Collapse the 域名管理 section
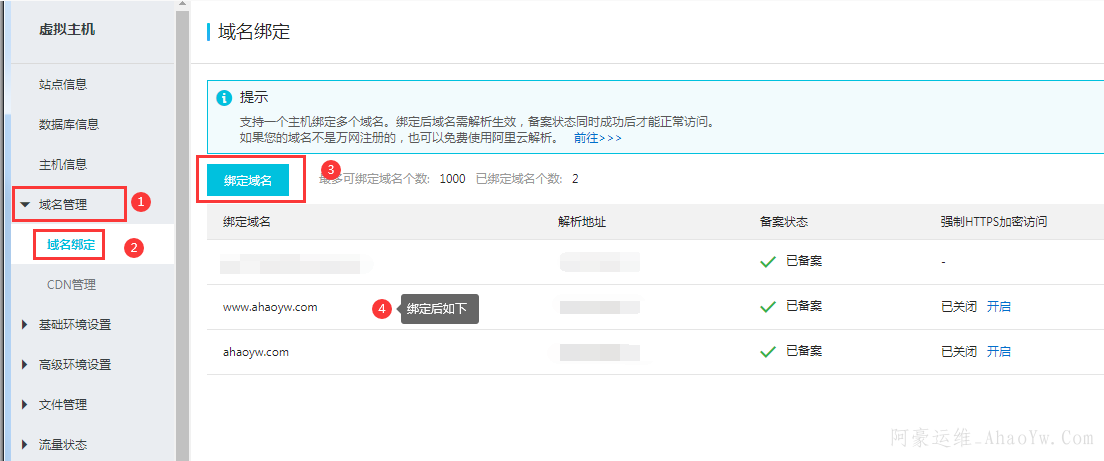 pos(25,205)
